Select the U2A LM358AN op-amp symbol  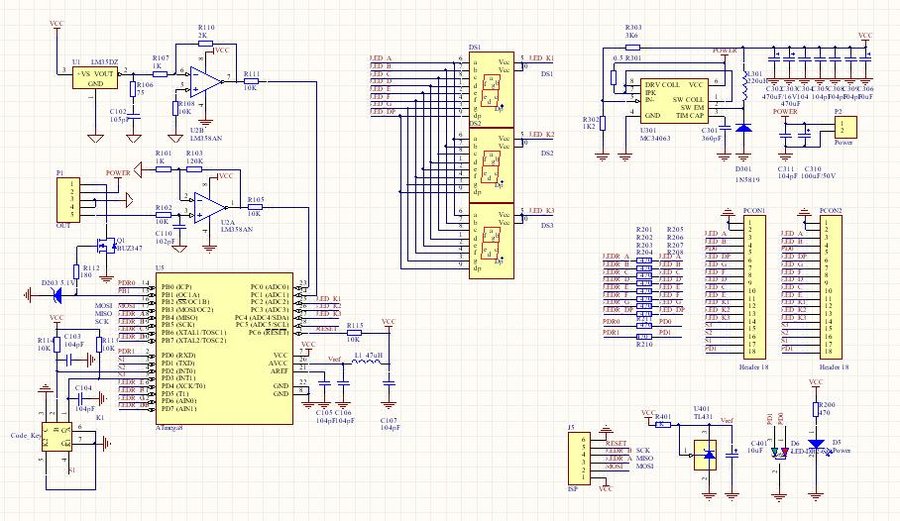[x=207, y=205]
